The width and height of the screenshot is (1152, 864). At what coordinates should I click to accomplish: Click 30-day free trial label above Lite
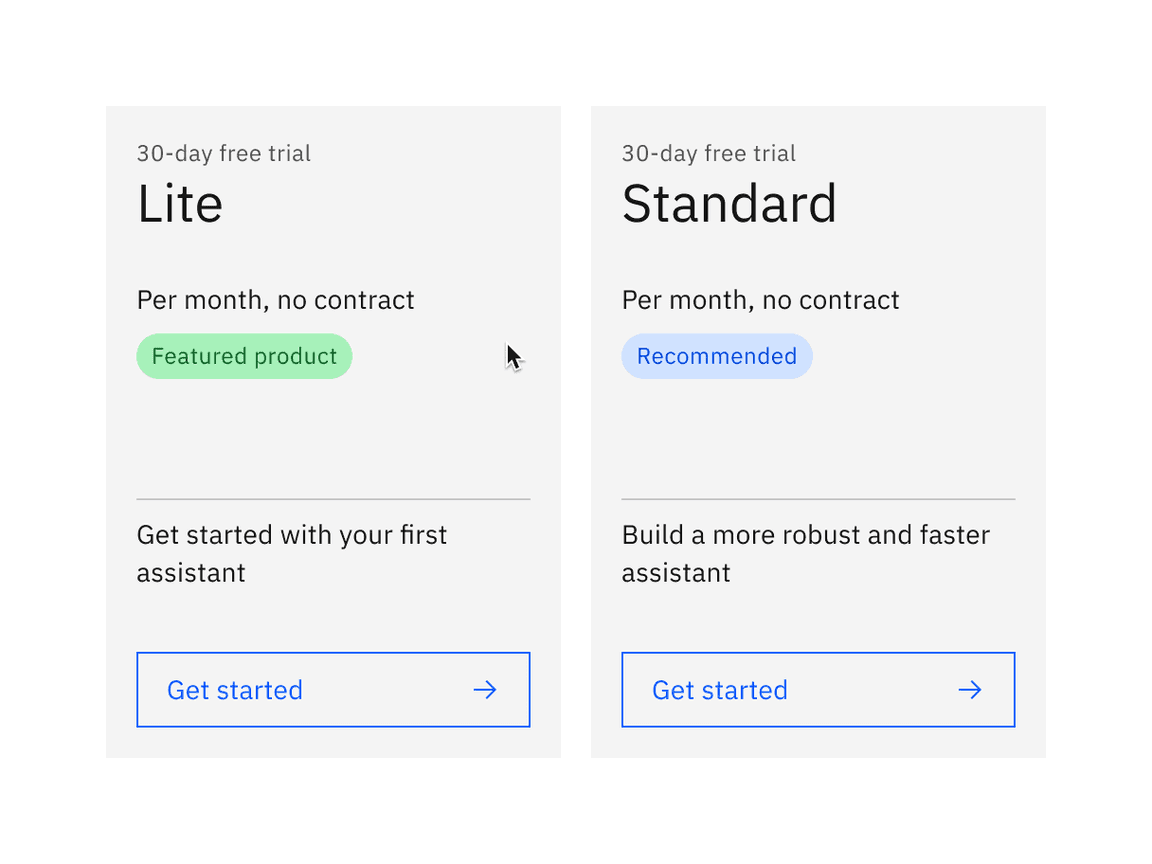point(224,153)
